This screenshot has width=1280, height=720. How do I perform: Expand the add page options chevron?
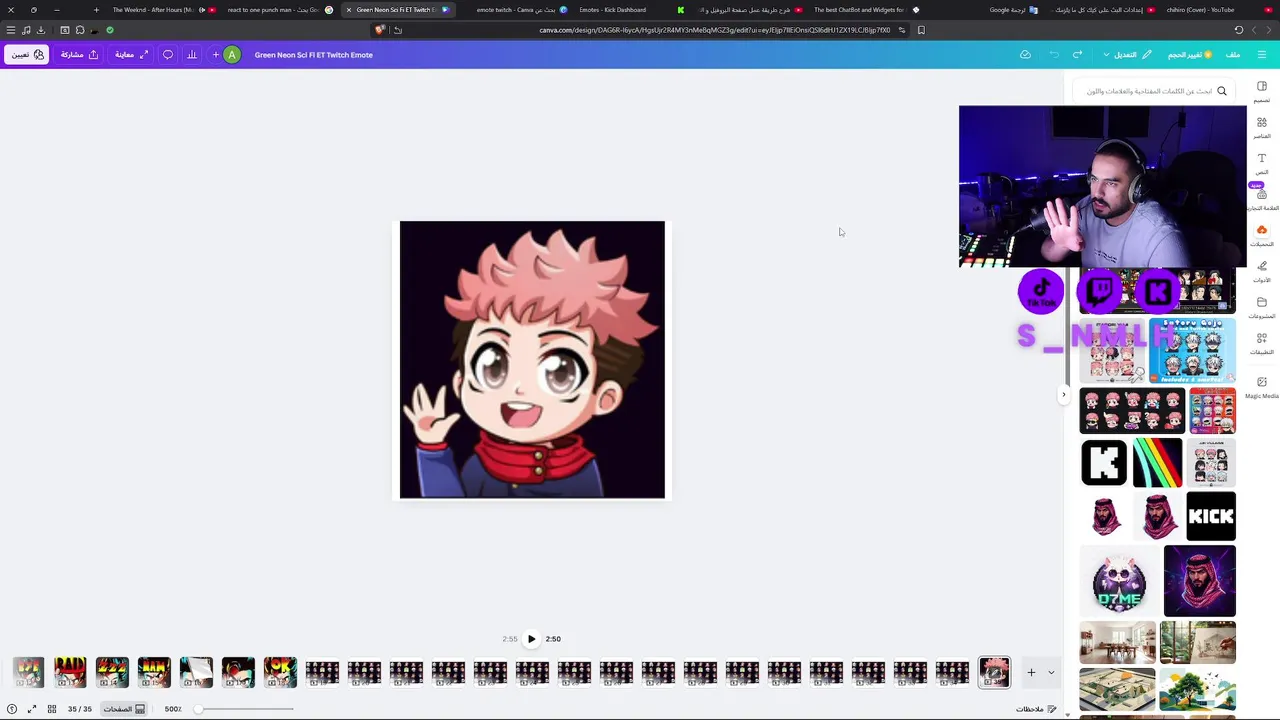click(x=1051, y=673)
